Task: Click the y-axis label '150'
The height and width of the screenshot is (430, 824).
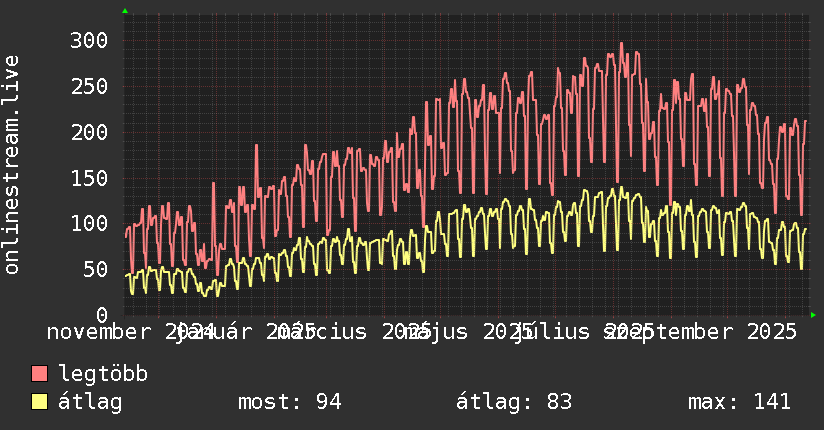Action: click(x=89, y=178)
